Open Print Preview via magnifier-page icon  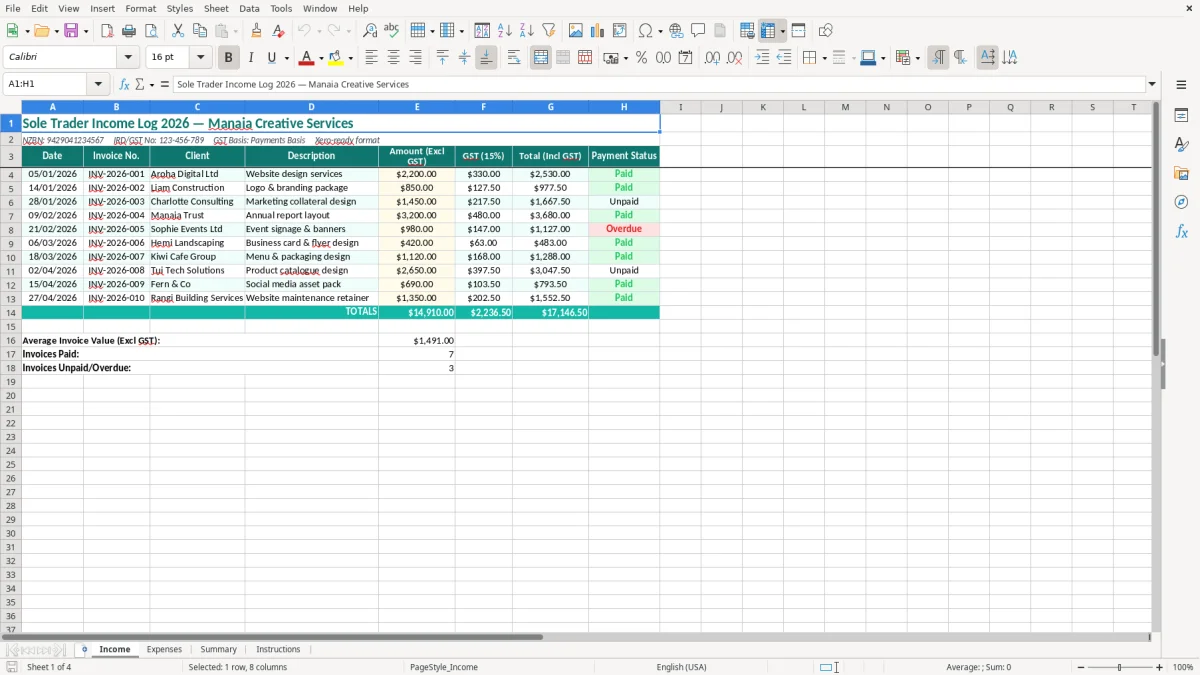click(x=151, y=31)
